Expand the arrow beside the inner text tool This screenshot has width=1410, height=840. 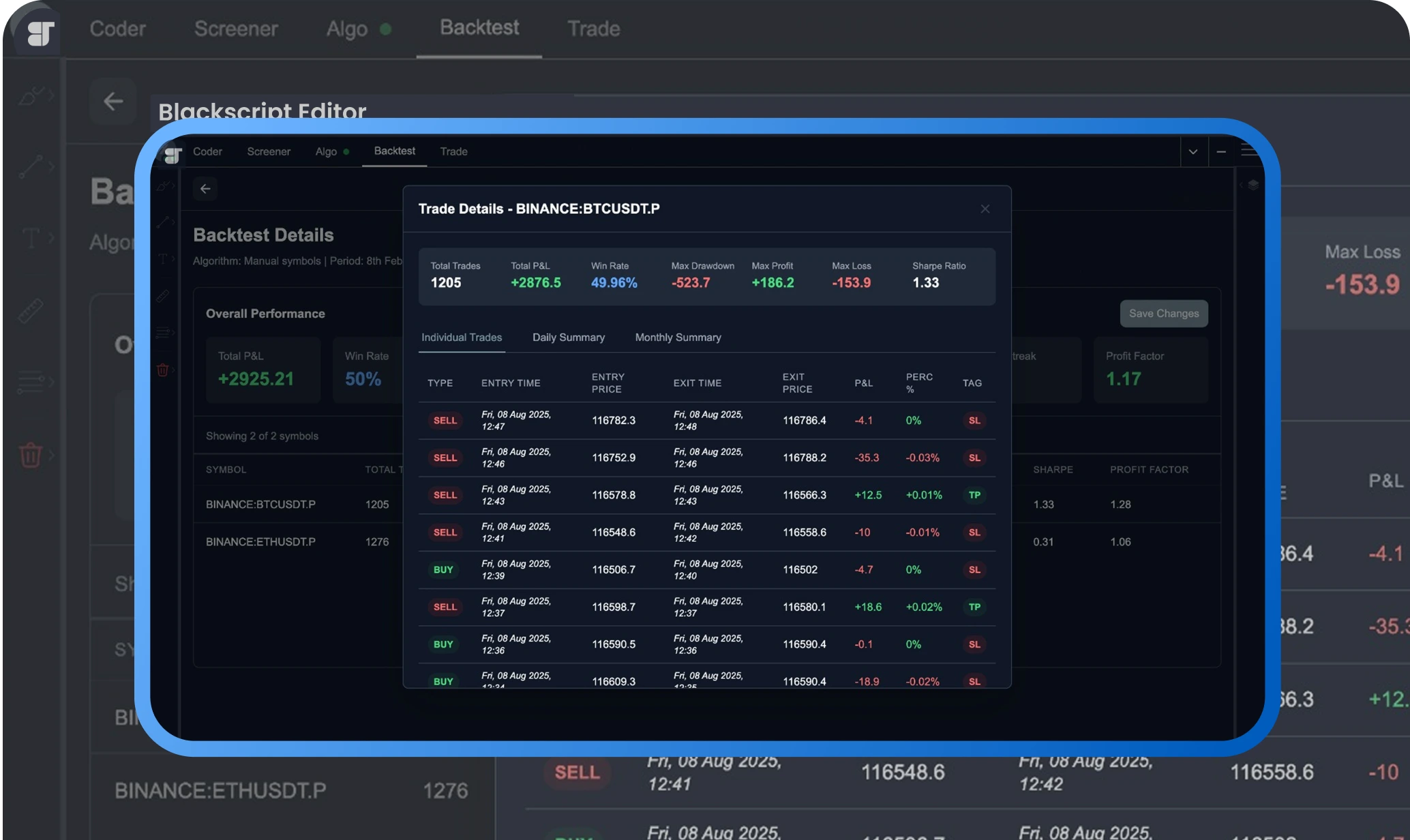point(174,259)
